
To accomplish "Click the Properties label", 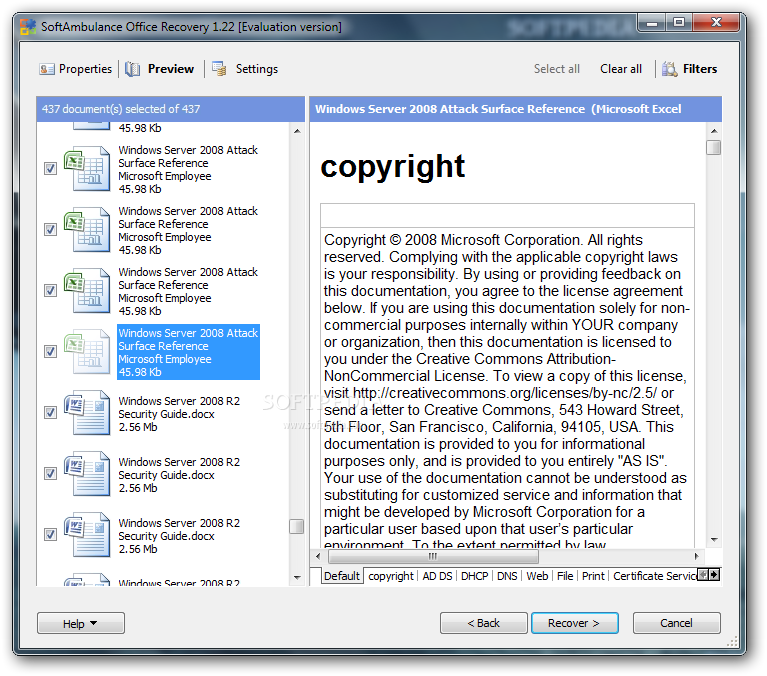I will 85,69.
